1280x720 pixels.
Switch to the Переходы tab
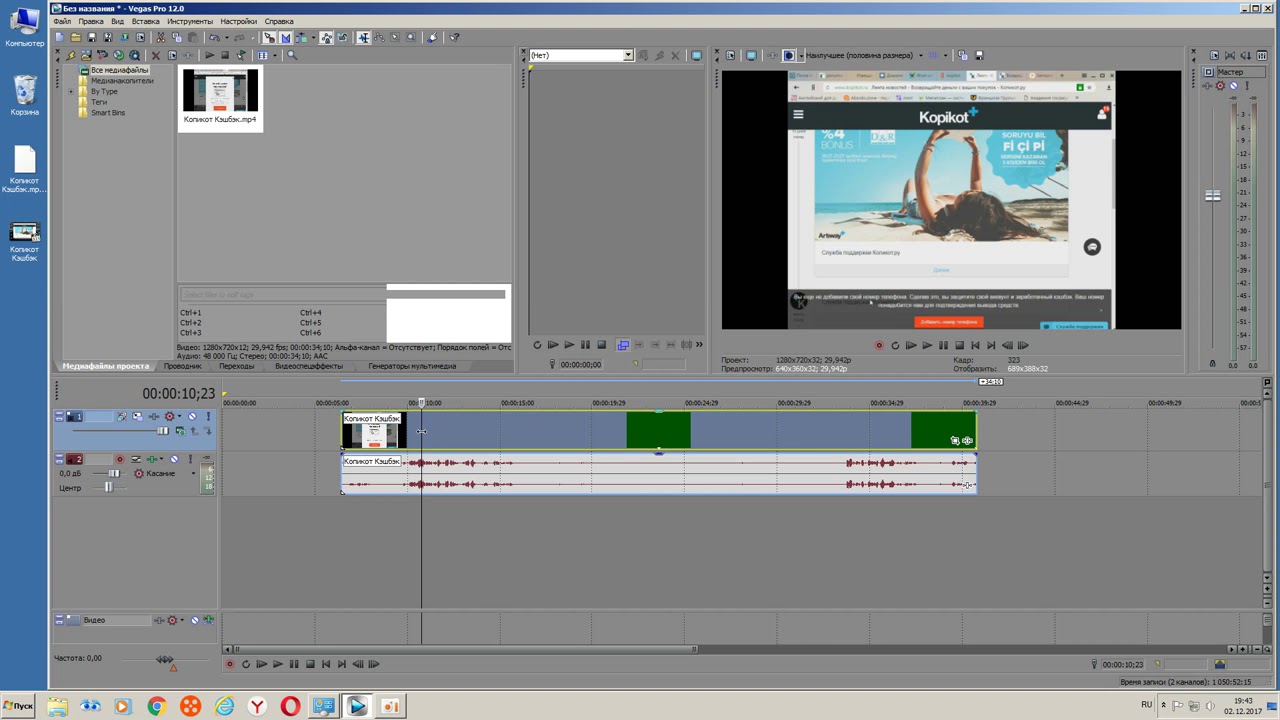(236, 366)
